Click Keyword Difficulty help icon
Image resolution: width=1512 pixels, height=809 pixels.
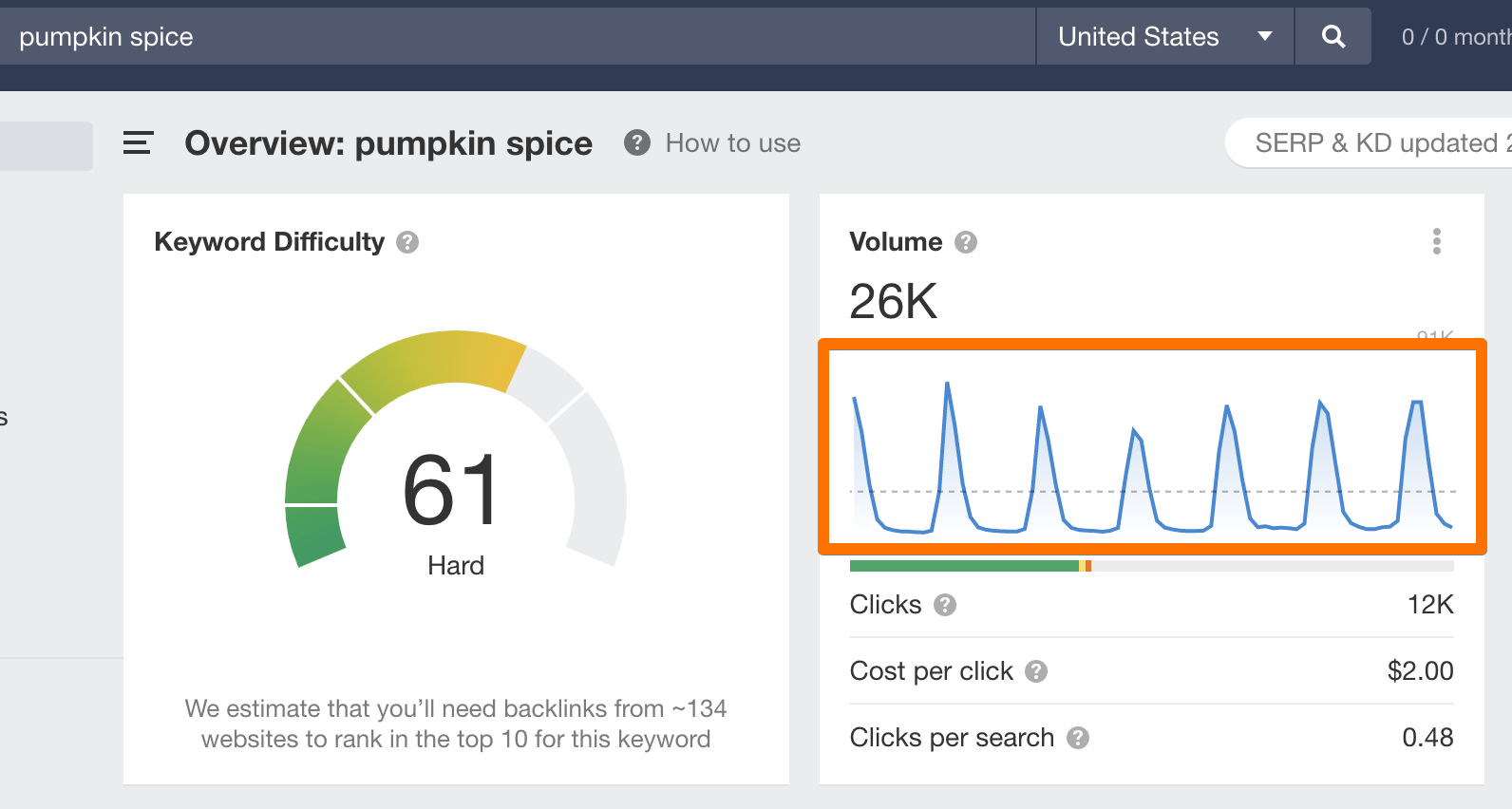coord(407,242)
